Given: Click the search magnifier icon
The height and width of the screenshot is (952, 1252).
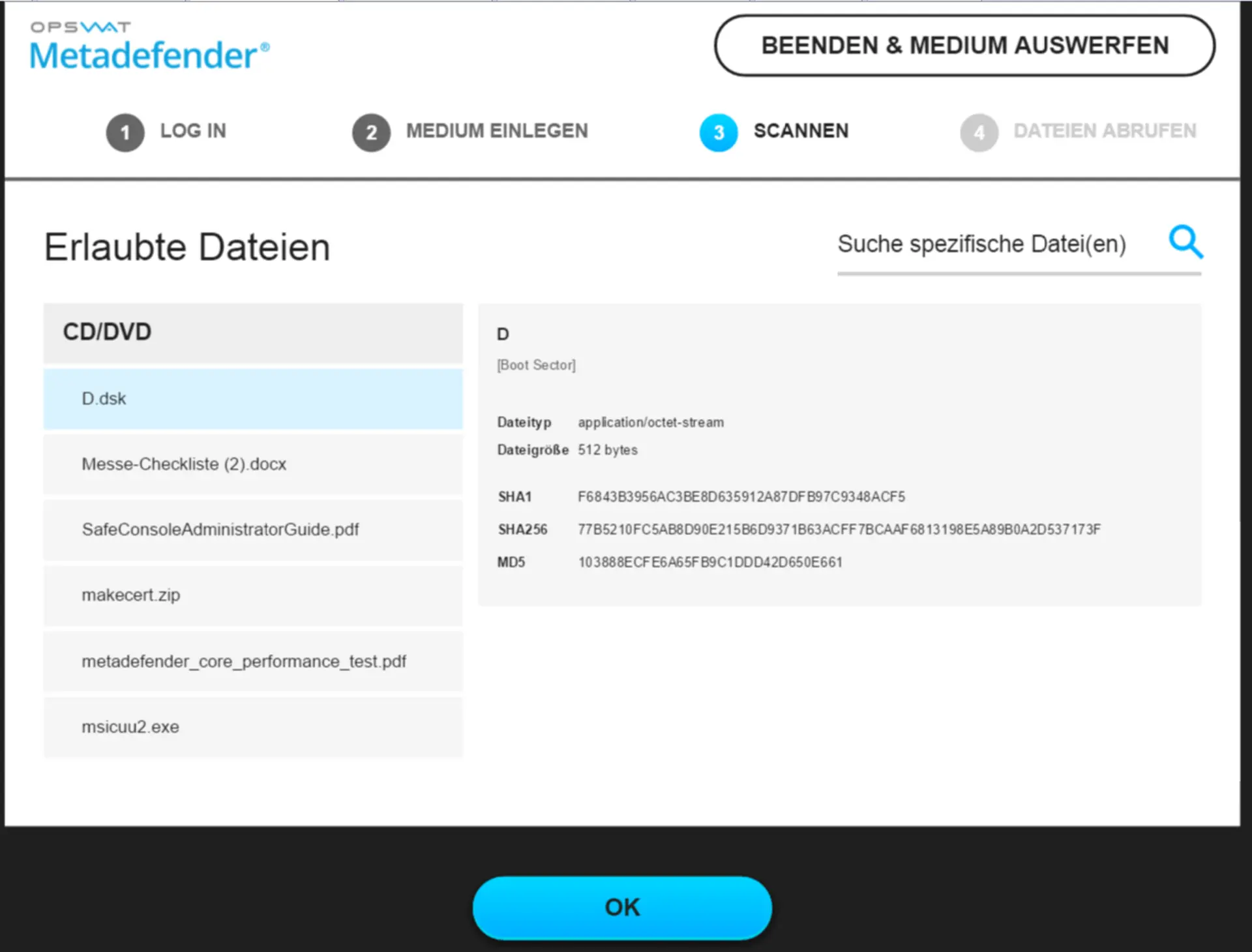Looking at the screenshot, I should click(x=1187, y=243).
